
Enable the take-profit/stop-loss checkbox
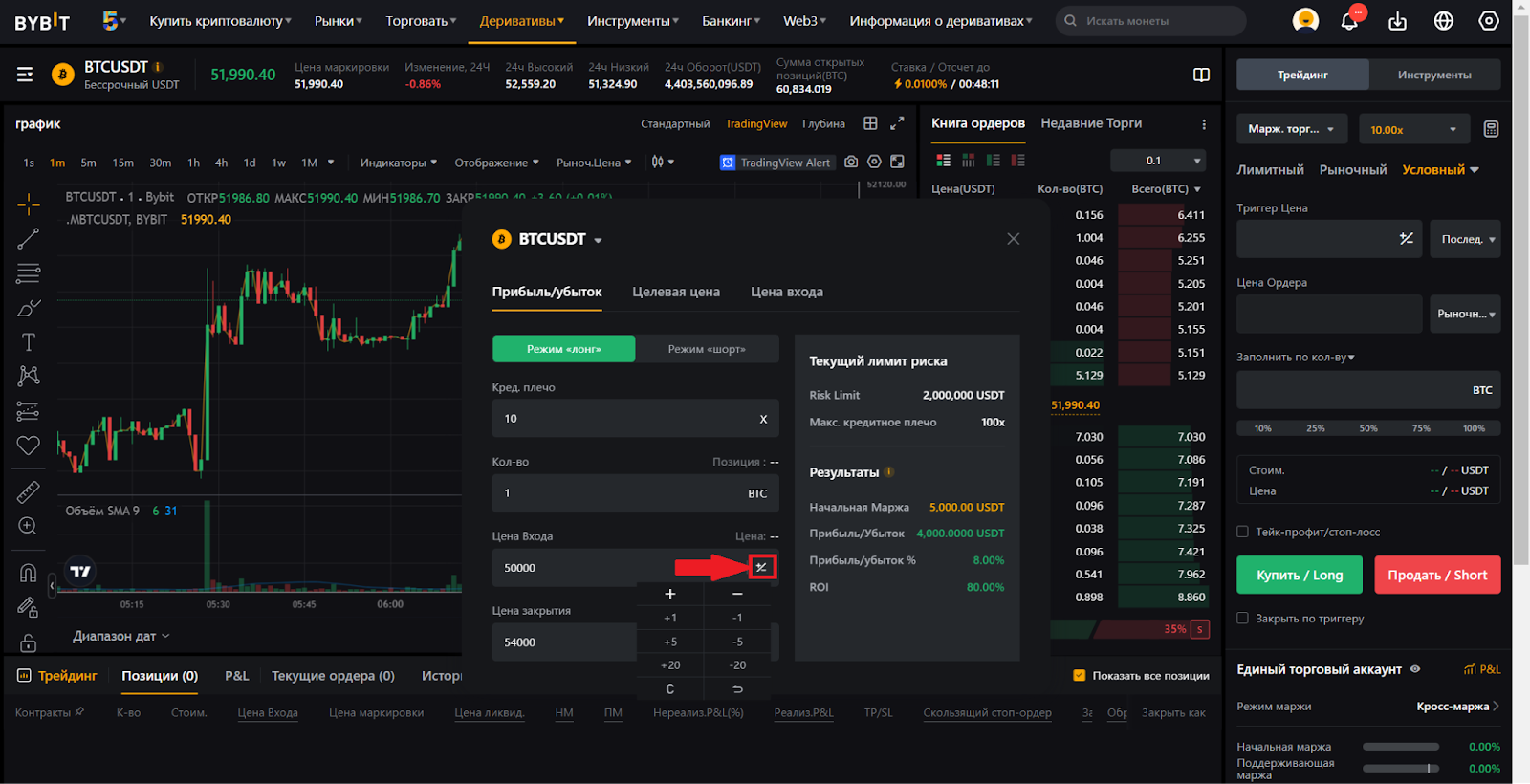click(1242, 532)
